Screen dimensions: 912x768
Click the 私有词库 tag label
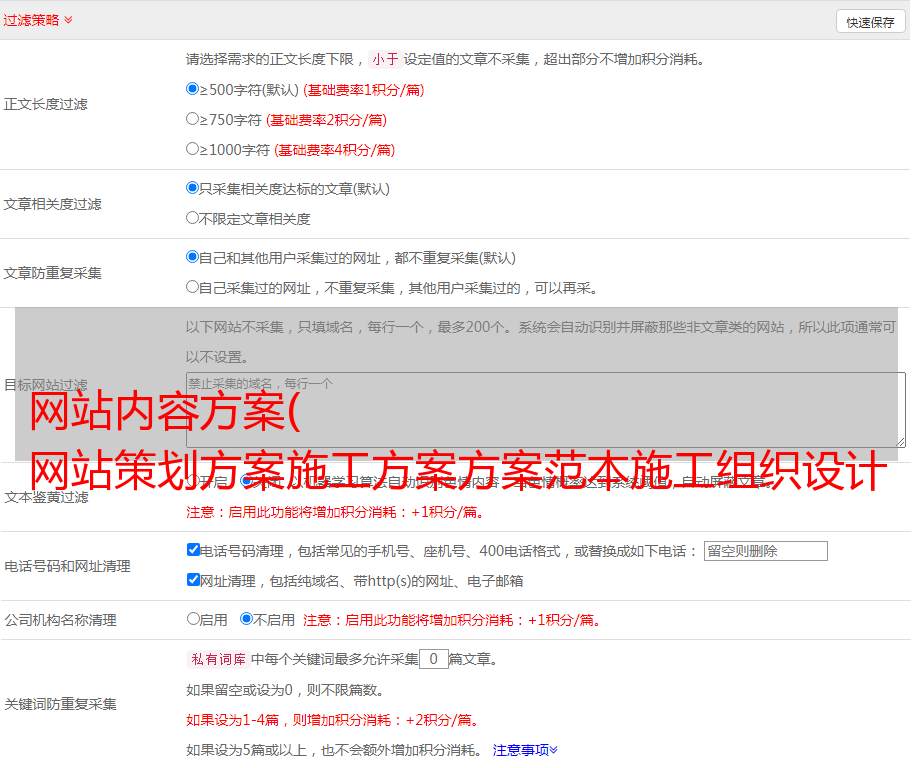pyautogui.click(x=216, y=659)
